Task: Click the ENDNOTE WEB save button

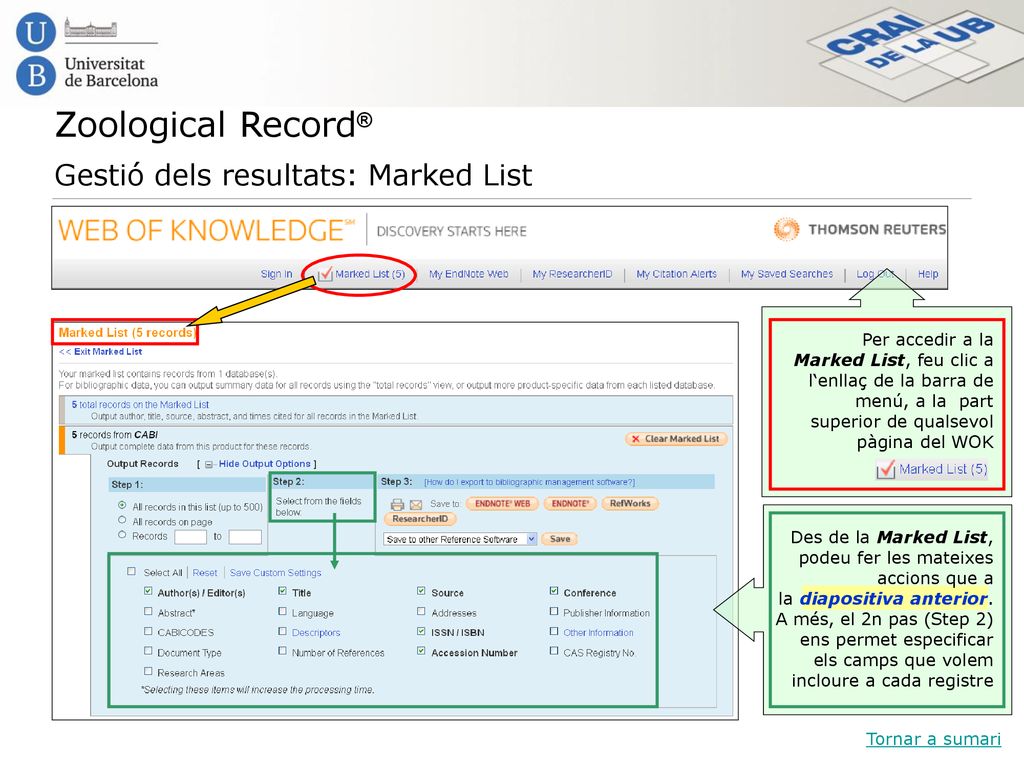Action: tap(502, 504)
